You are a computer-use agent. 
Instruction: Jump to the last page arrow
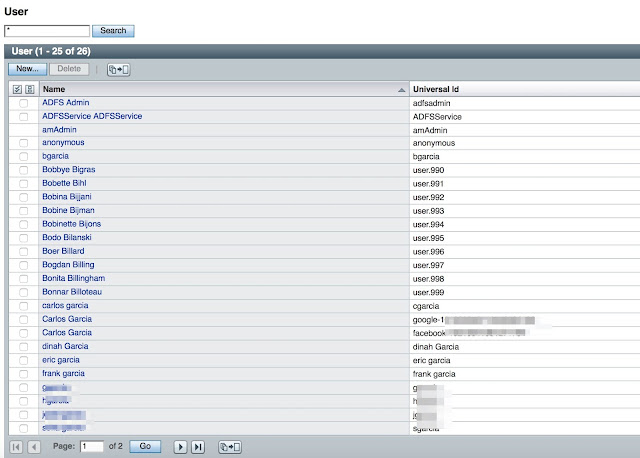(x=198, y=447)
